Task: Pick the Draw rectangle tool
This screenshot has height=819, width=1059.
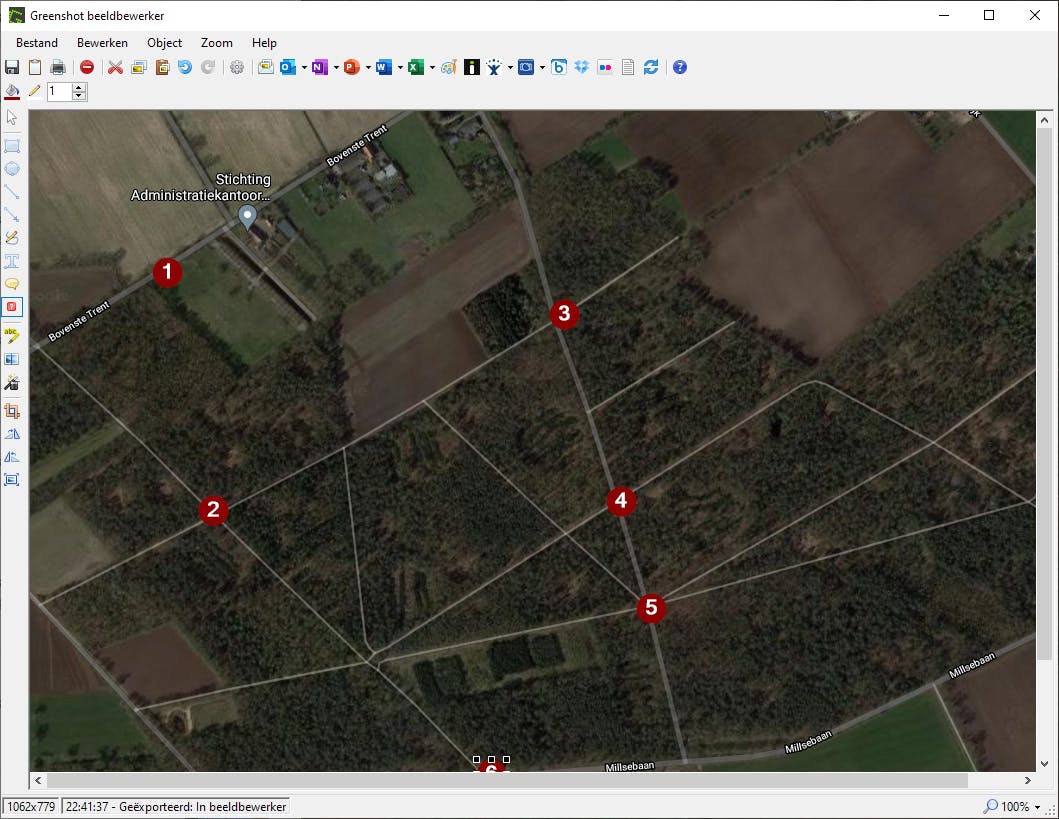Action: point(12,146)
